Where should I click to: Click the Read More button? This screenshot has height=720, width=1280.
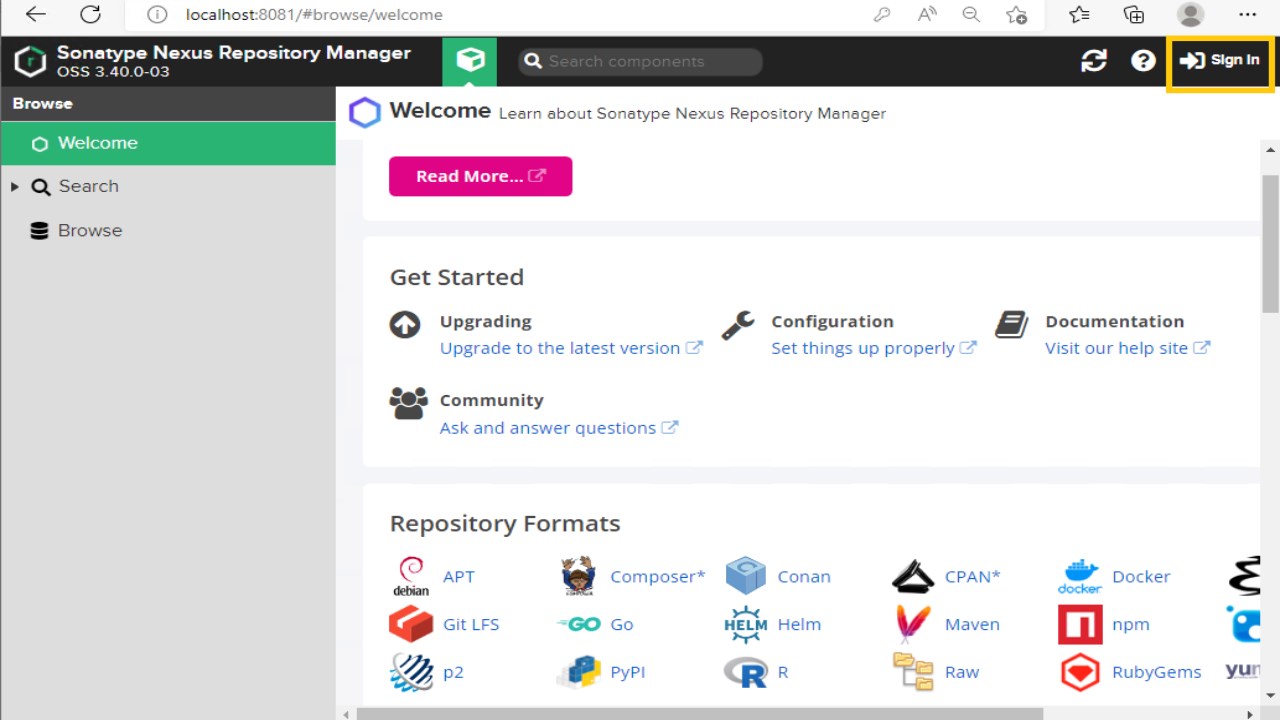pos(480,176)
